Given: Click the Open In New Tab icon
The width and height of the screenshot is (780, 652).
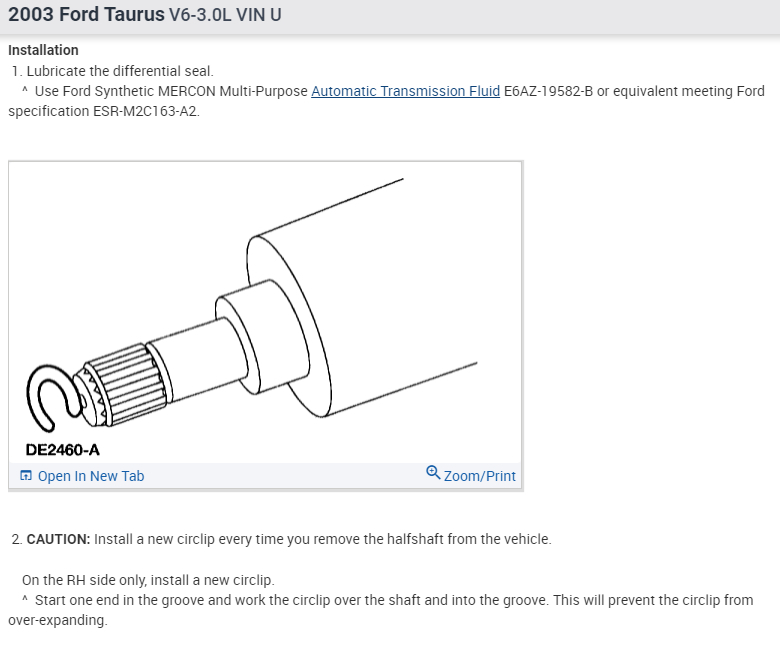Looking at the screenshot, I should pyautogui.click(x=26, y=476).
